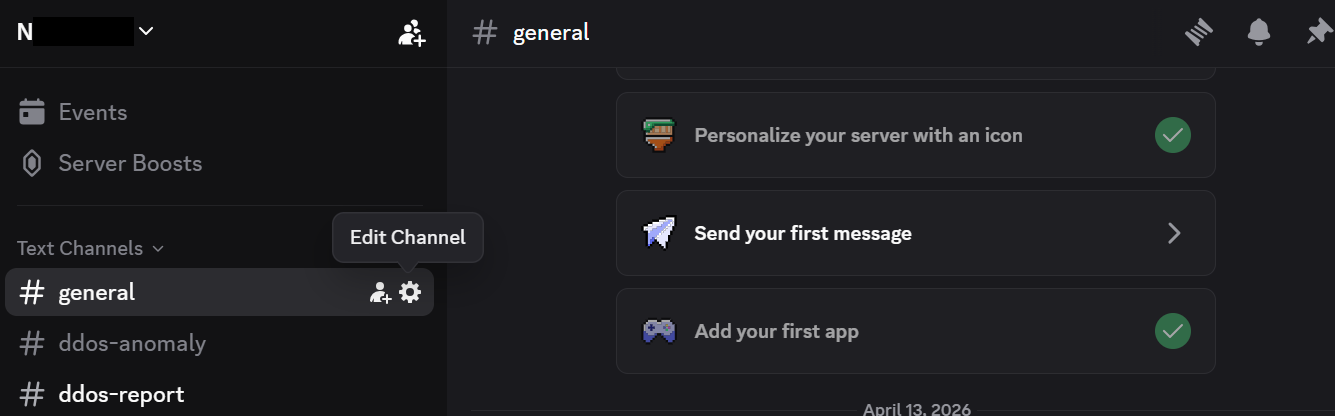Open the Threads icon in channel header
Viewport: 1335px width, 416px height.
(1199, 33)
